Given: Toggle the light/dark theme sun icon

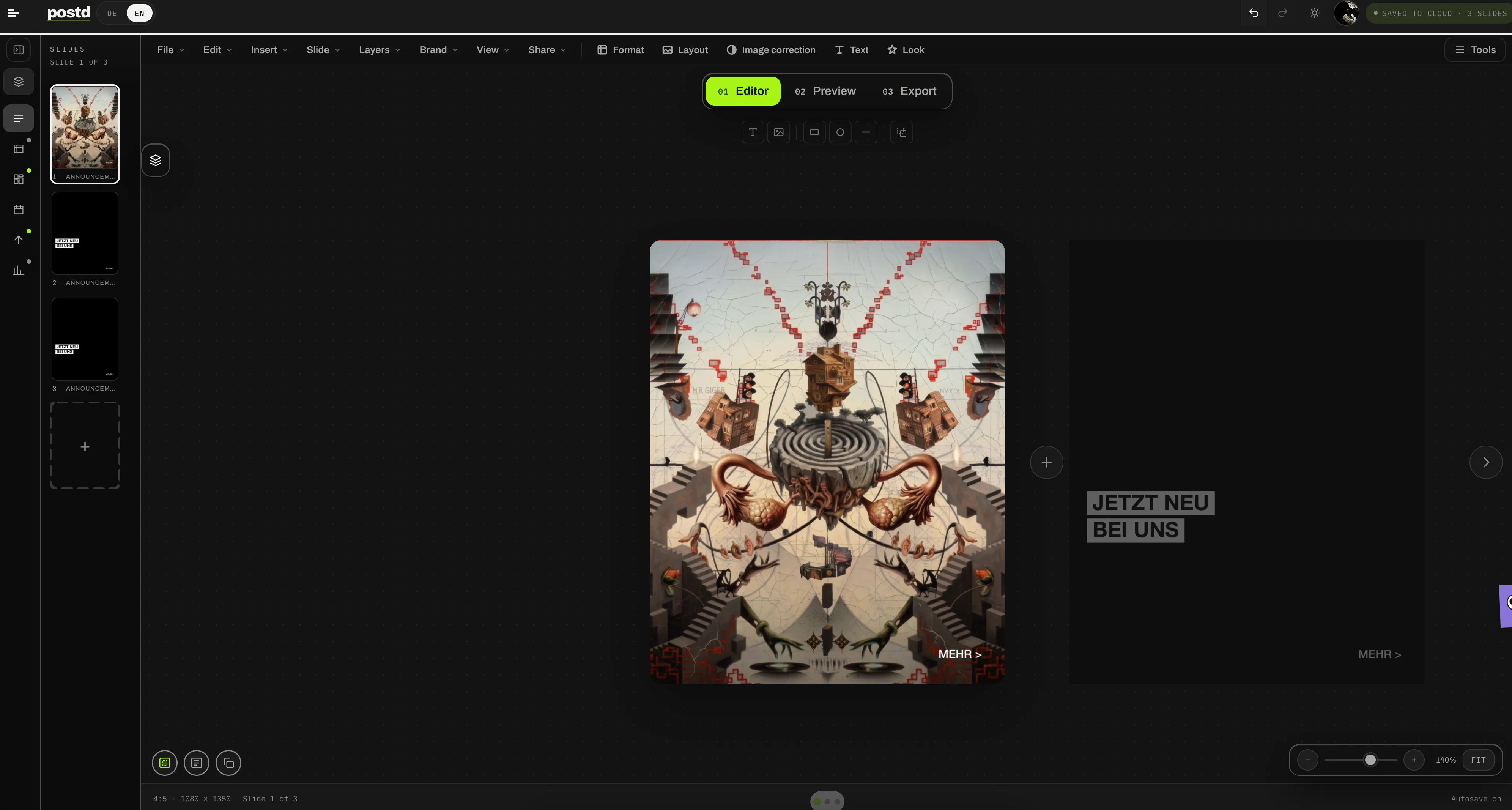Looking at the screenshot, I should [1314, 13].
